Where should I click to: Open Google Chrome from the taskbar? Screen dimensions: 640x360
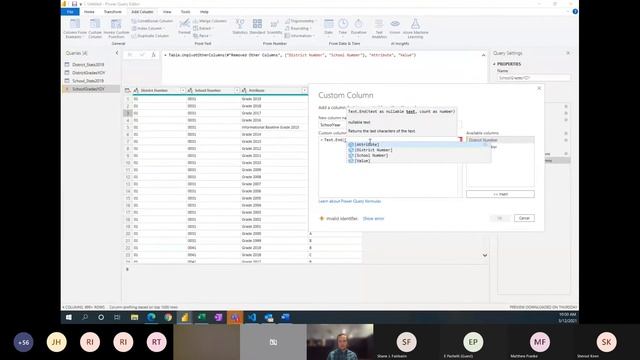pos(168,317)
